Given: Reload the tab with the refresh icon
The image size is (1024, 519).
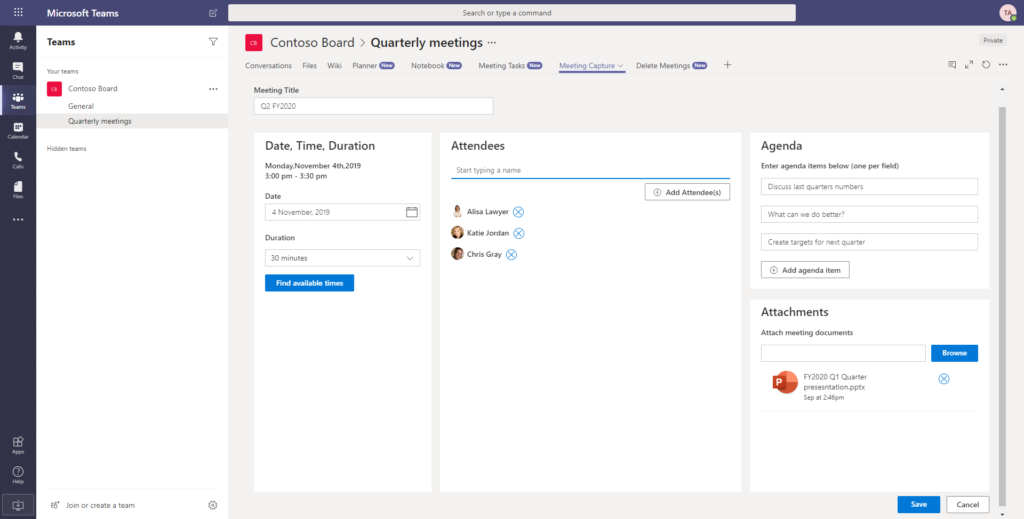Looking at the screenshot, I should 986,65.
